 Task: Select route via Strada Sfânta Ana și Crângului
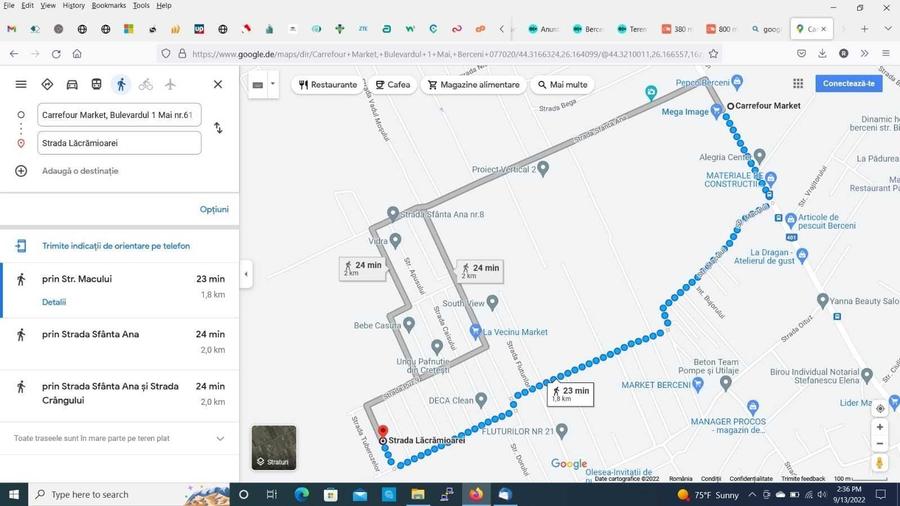click(119, 395)
